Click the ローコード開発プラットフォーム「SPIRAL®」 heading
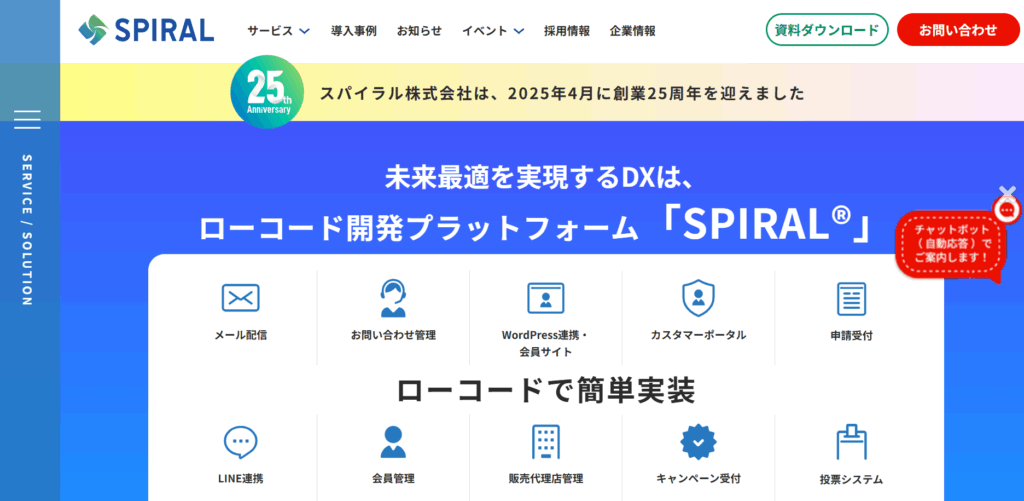The image size is (1024, 501). pyautogui.click(x=535, y=225)
